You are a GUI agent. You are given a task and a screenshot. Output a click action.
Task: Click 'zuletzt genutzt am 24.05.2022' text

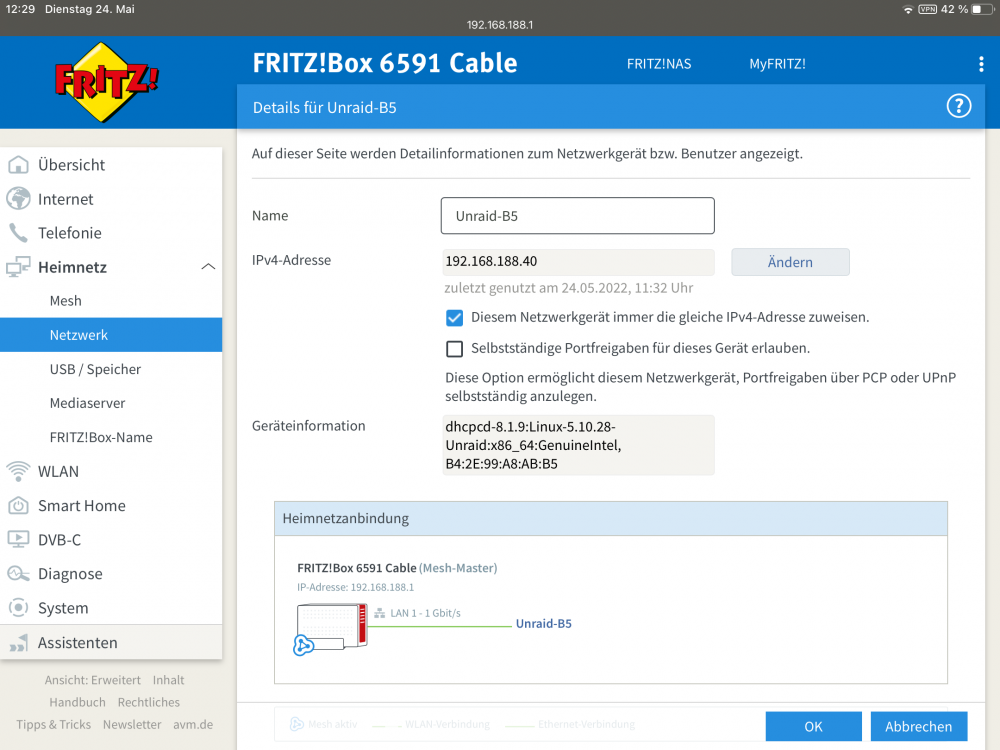[568, 288]
